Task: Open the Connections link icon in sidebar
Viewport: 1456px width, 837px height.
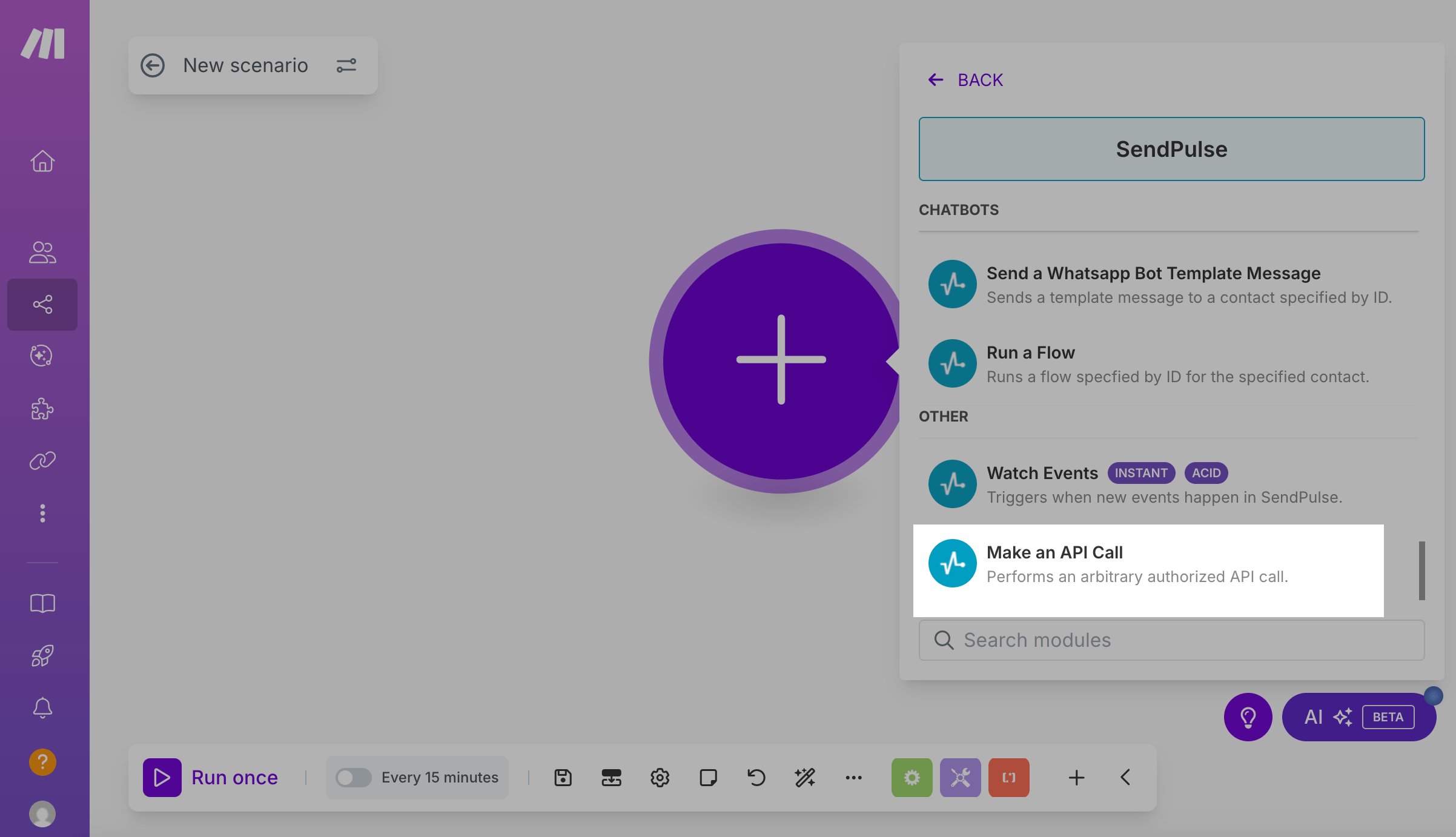Action: pyautogui.click(x=42, y=461)
